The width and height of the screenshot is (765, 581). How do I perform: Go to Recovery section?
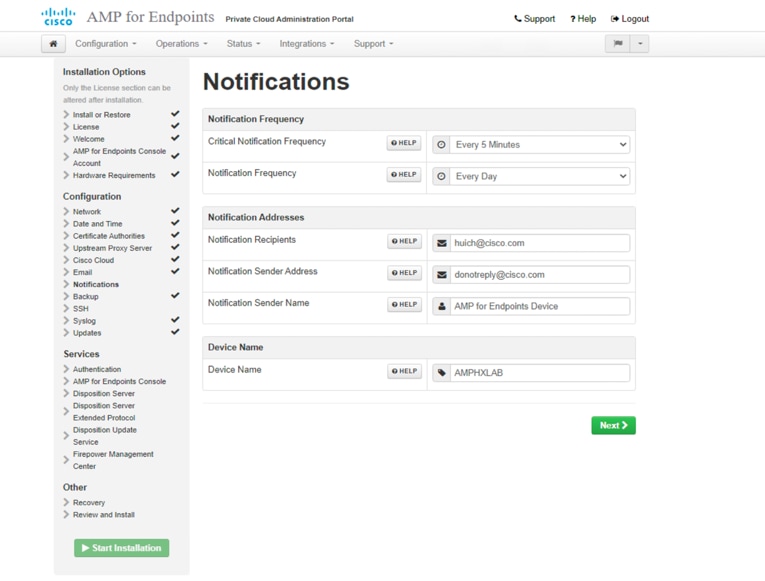[x=89, y=503]
